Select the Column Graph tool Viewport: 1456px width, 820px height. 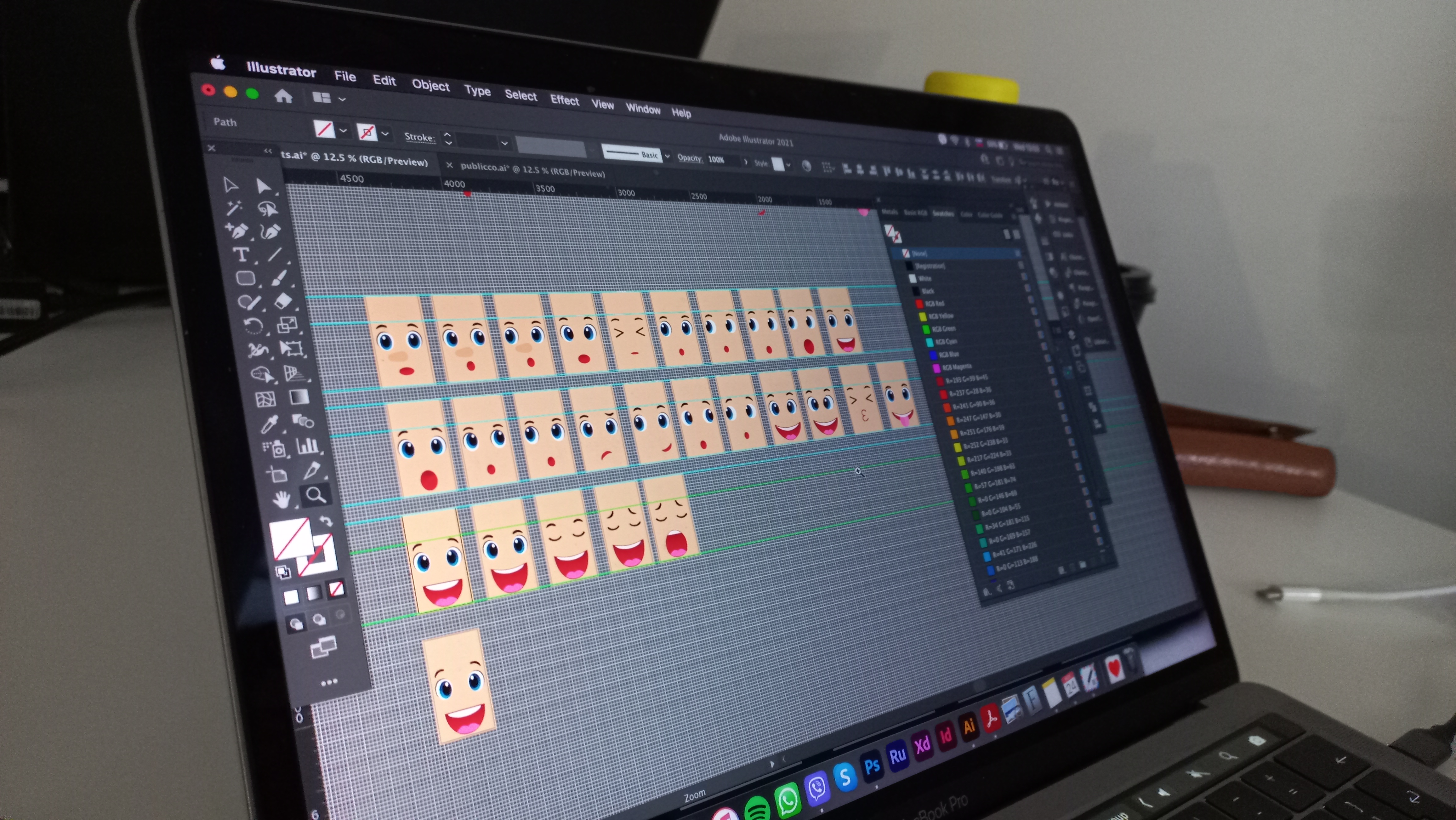tap(307, 446)
